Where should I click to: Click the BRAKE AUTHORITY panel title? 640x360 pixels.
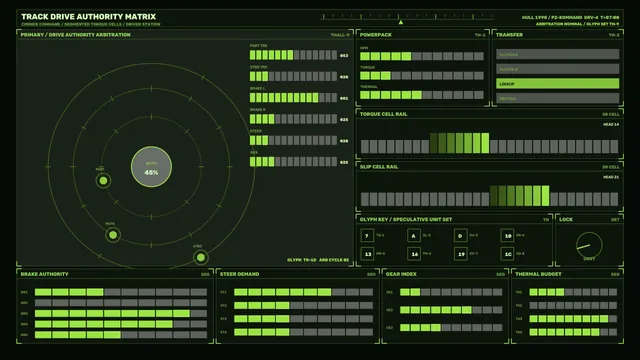[x=44, y=274]
